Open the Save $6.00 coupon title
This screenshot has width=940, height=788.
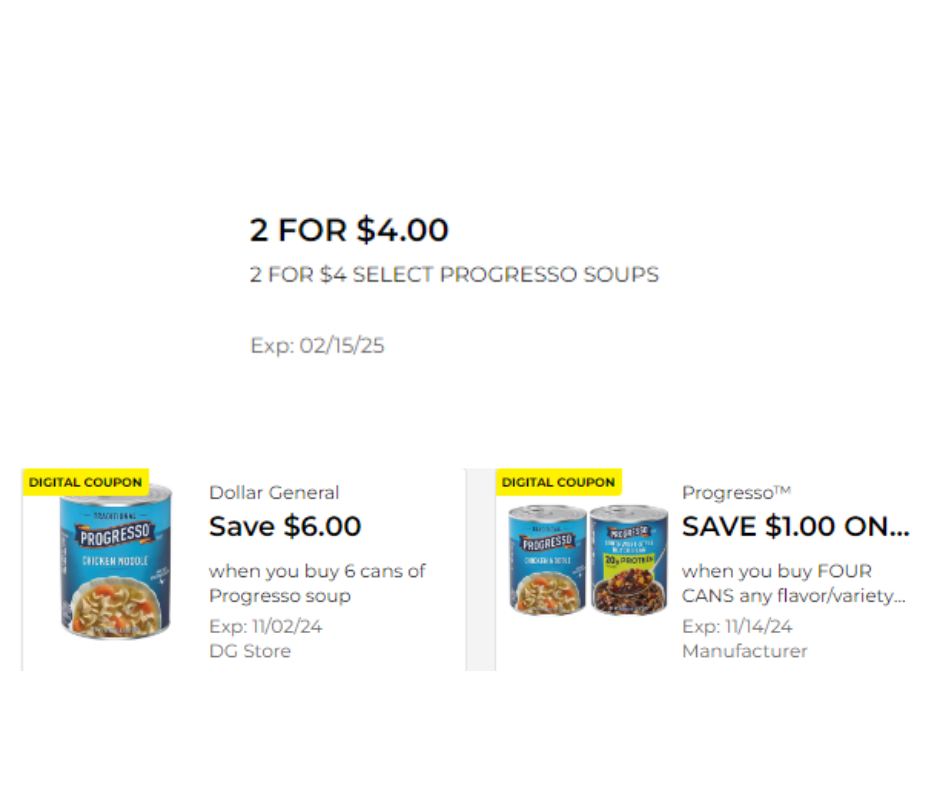coord(285,526)
